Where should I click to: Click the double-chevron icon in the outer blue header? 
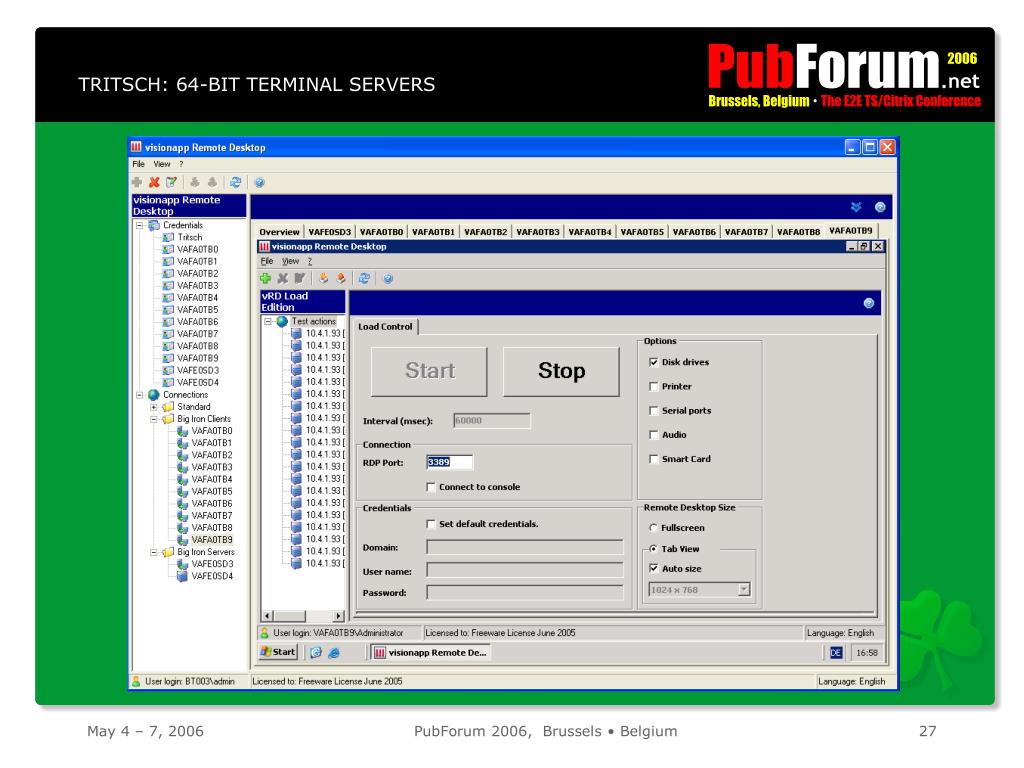pyautogui.click(x=856, y=207)
